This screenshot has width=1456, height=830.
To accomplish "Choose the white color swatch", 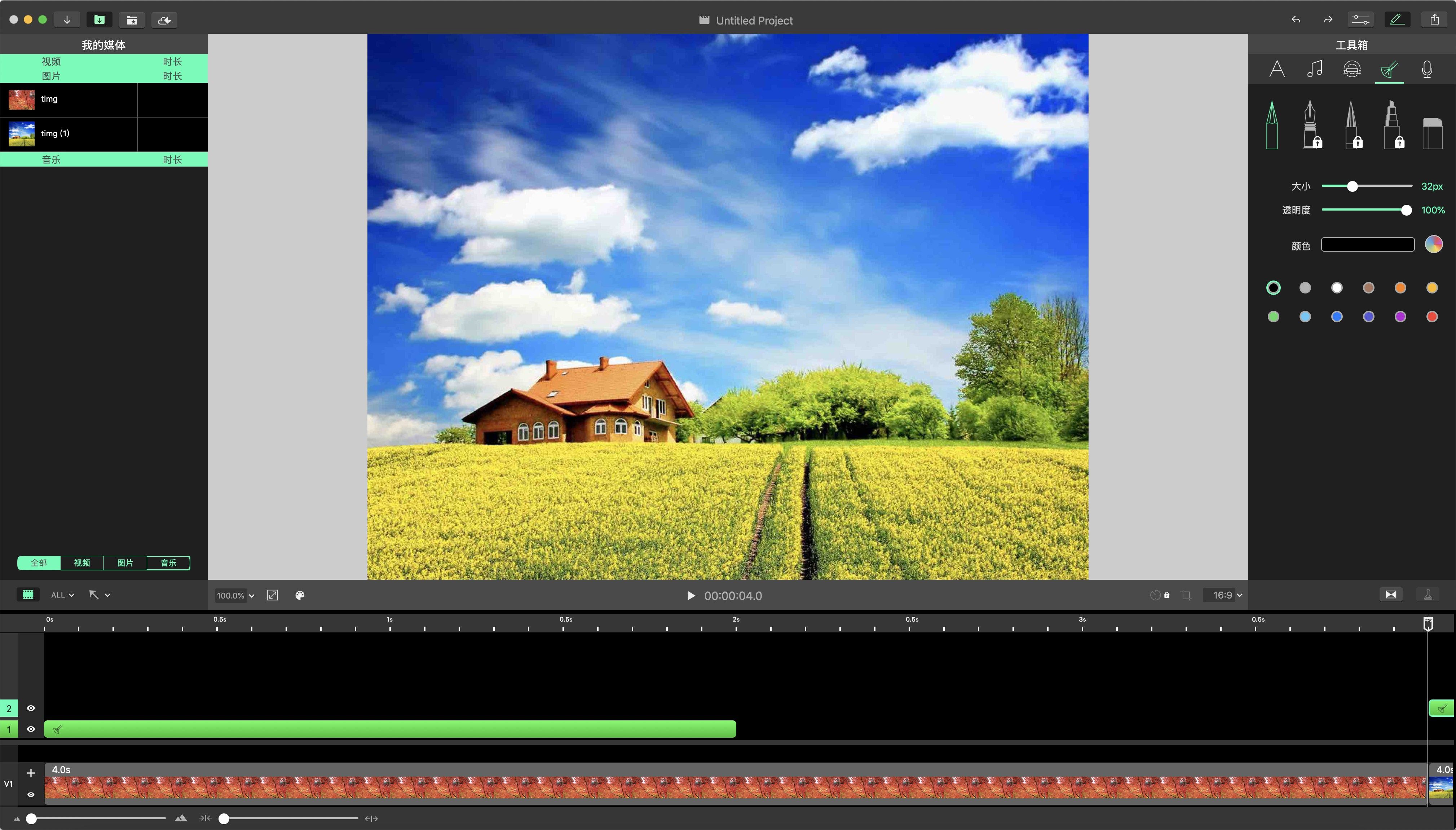I will (x=1337, y=288).
